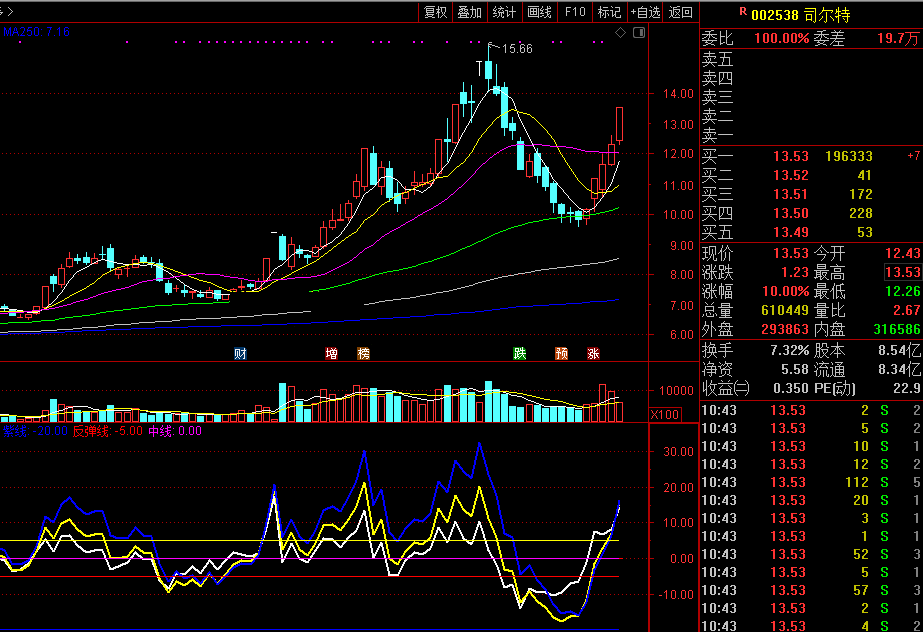Screen dimensions: 923x632
Task: Click 买二 price 13.52
Action: click(791, 175)
